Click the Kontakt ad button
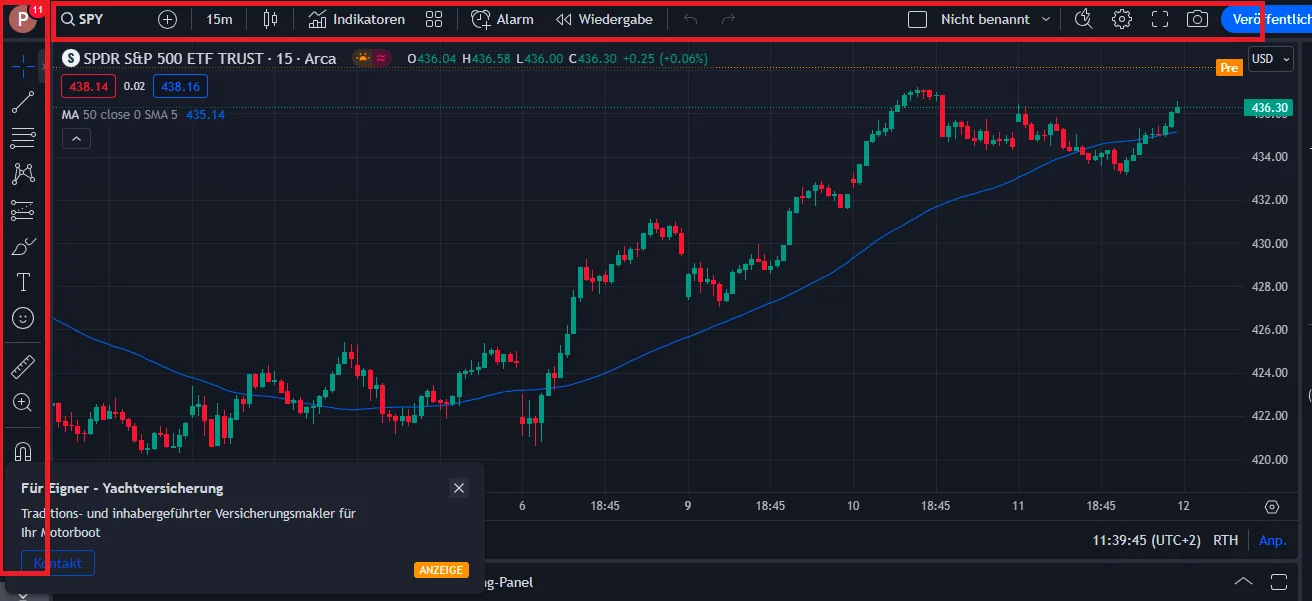The image size is (1312, 601). [x=58, y=563]
